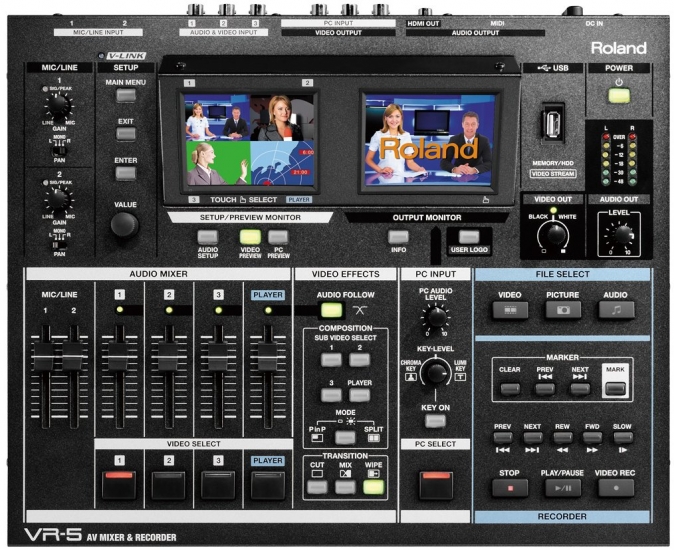Toggle the POWER button
This screenshot has height=550, width=674.
[x=619, y=95]
